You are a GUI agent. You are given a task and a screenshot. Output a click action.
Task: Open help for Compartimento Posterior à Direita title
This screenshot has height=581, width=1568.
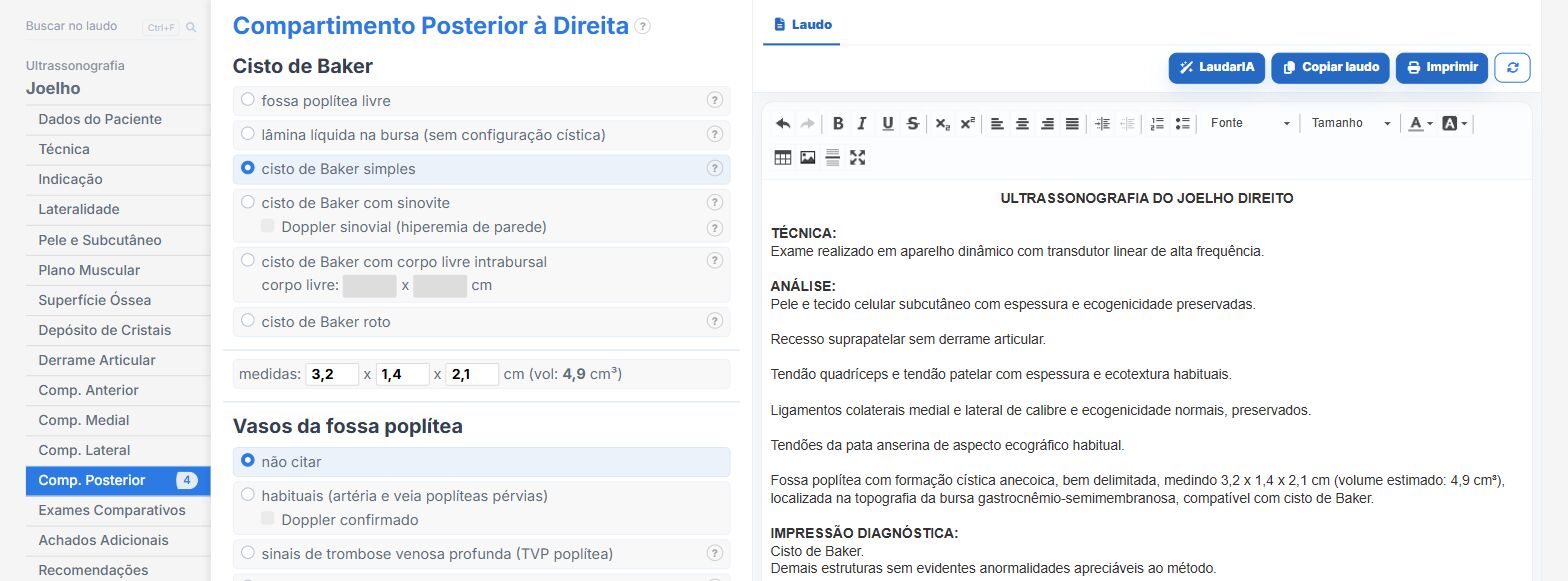tap(642, 26)
